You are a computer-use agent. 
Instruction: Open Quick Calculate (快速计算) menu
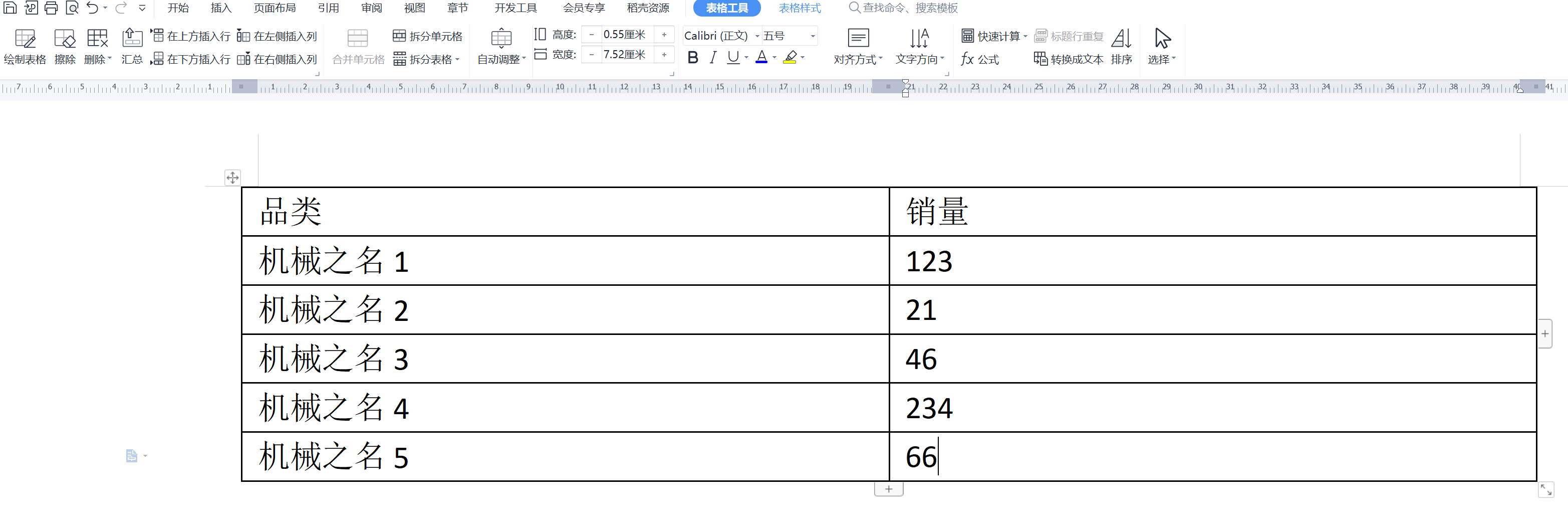(x=994, y=36)
